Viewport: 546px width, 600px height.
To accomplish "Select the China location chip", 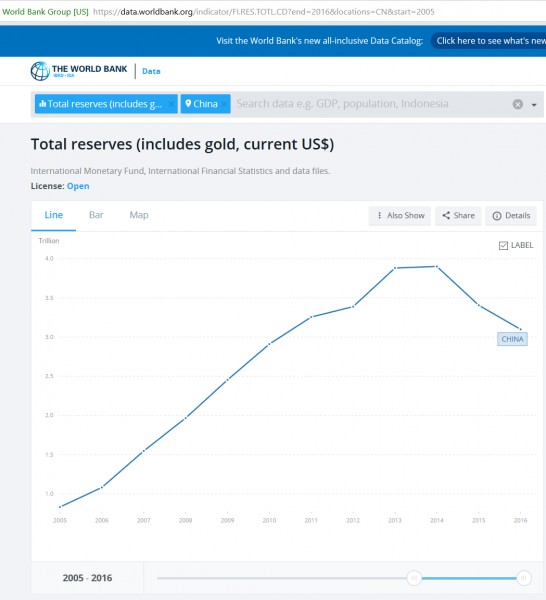I will (205, 104).
